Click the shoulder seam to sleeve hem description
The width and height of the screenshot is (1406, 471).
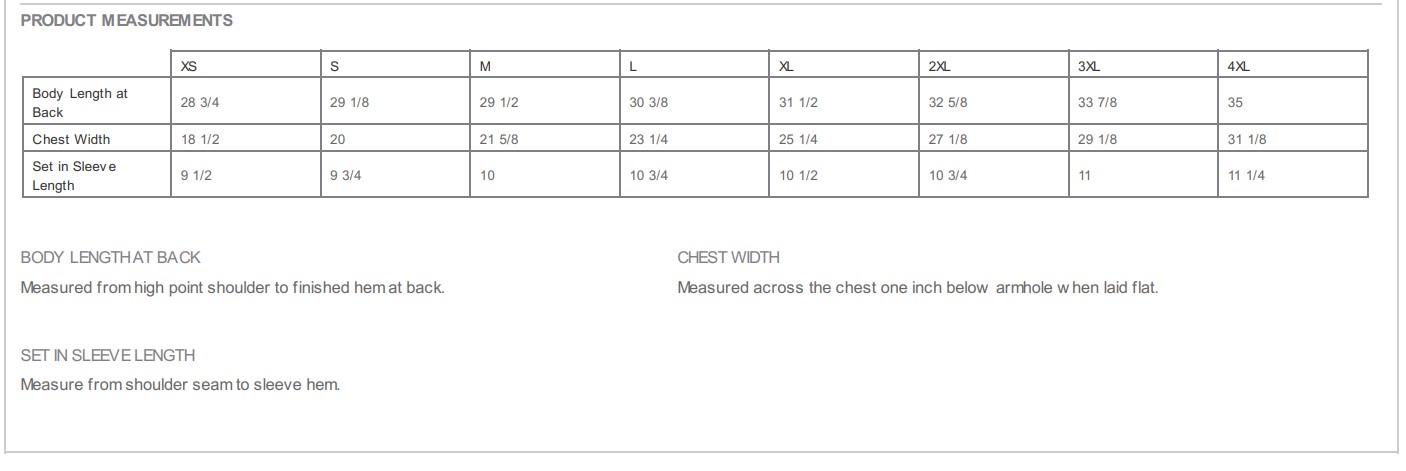click(x=180, y=385)
